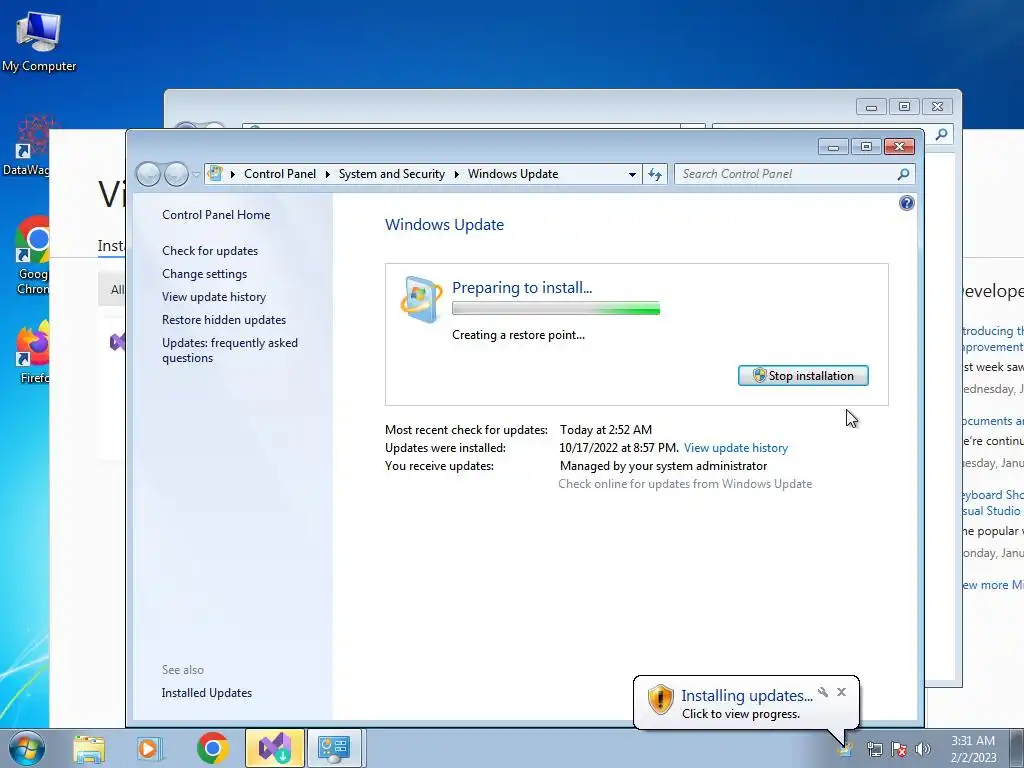Click the Windows Update tray icon
The image size is (1024, 768).
pyautogui.click(x=845, y=749)
